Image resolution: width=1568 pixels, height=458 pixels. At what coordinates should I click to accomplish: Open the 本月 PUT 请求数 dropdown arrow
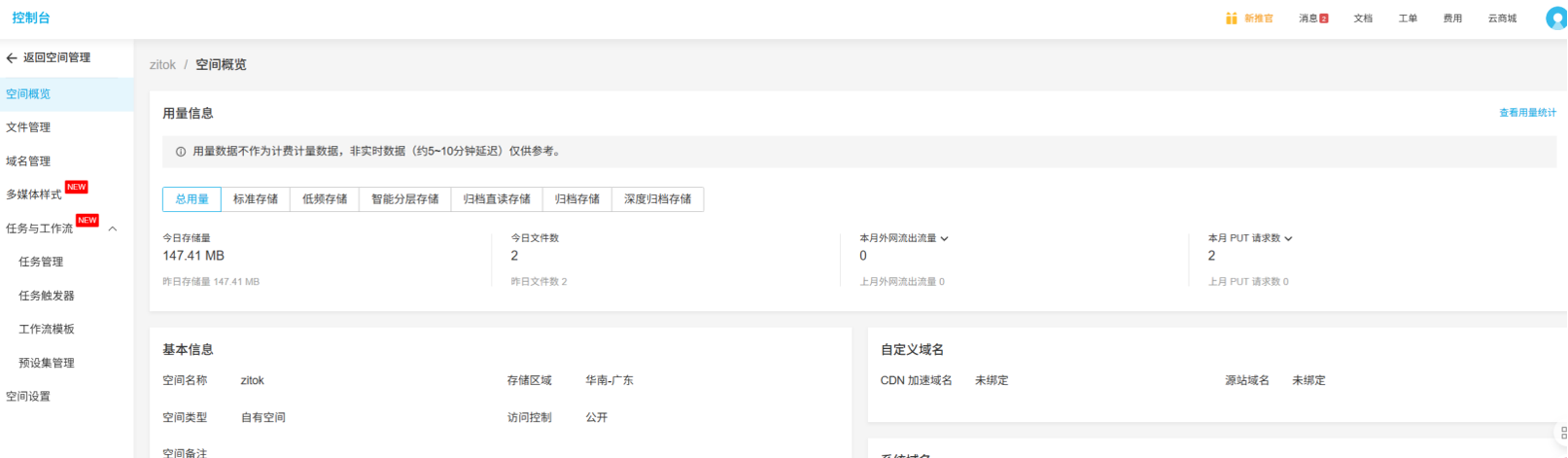pyautogui.click(x=1288, y=238)
